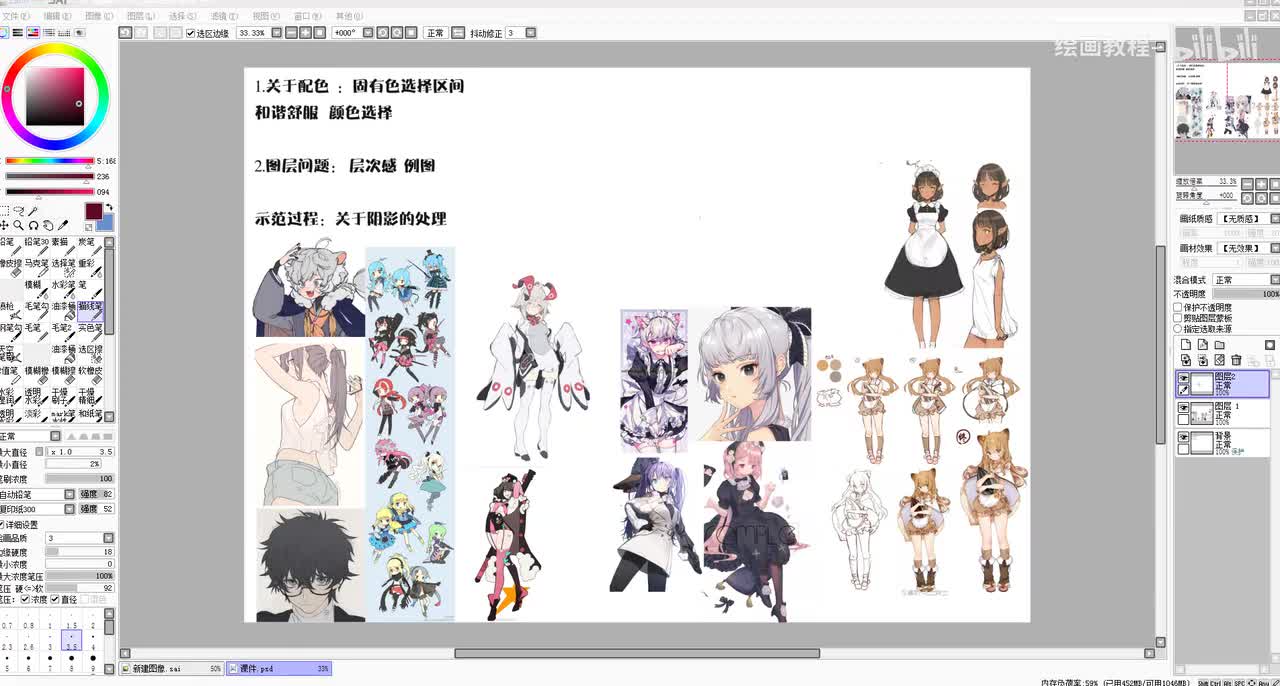The width and height of the screenshot is (1280, 686).
Task: Enable 剪贴图层蒙板 clipping group
Action: point(1177,318)
